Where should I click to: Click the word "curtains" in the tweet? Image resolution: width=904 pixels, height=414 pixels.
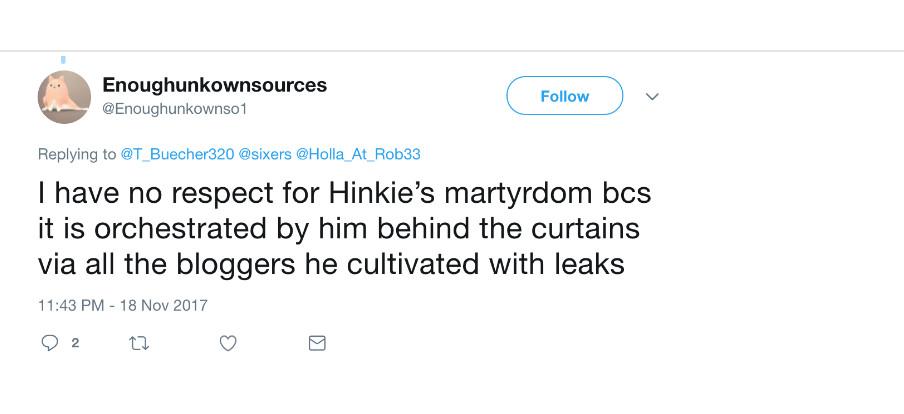(x=580, y=228)
